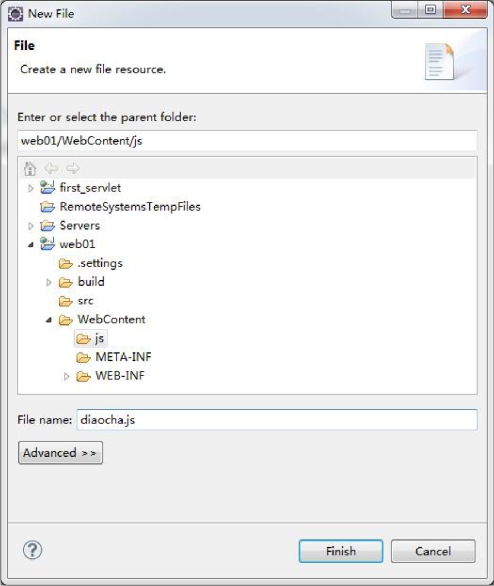Image resolution: width=494 pixels, height=586 pixels.
Task: Click the Back arrow in folder toolbar
Action: coord(51,169)
